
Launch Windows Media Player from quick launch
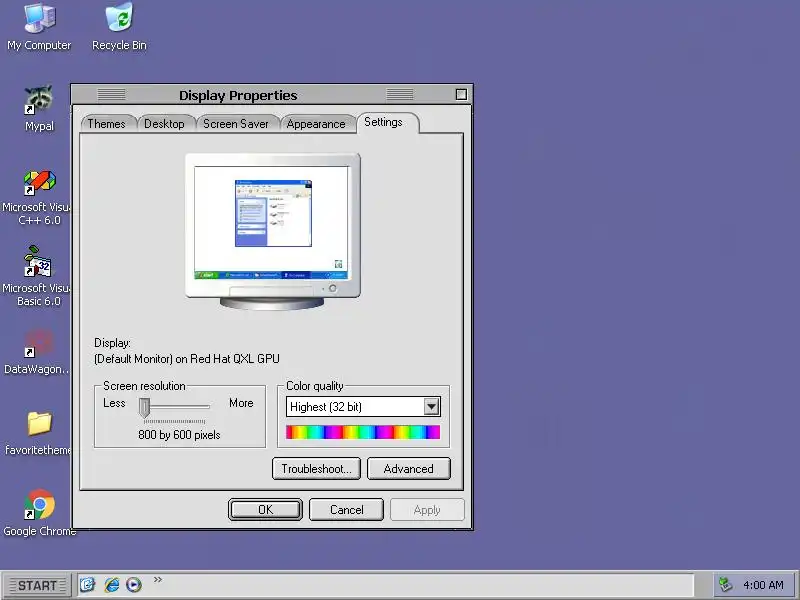[x=134, y=584]
